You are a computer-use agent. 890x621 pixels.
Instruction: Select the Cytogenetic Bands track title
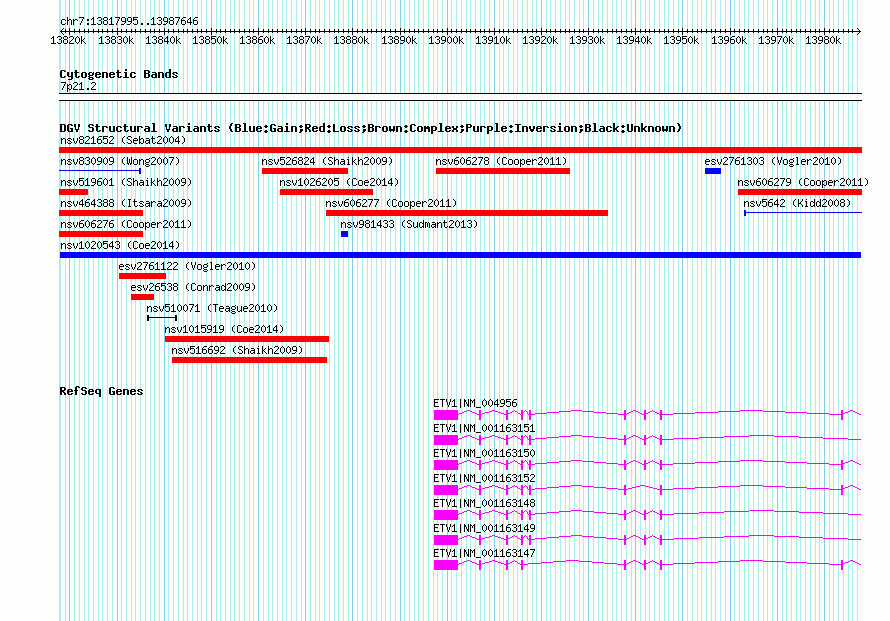(119, 74)
